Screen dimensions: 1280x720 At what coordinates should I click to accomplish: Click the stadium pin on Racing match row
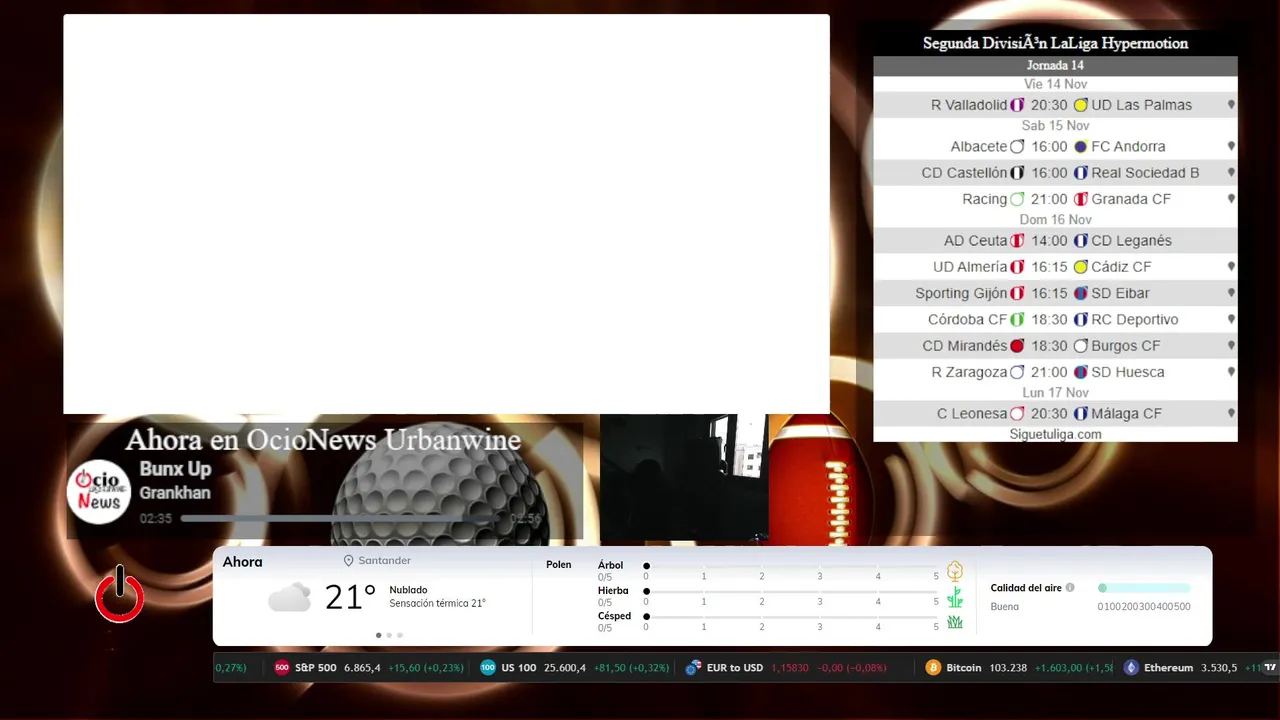pos(1231,199)
